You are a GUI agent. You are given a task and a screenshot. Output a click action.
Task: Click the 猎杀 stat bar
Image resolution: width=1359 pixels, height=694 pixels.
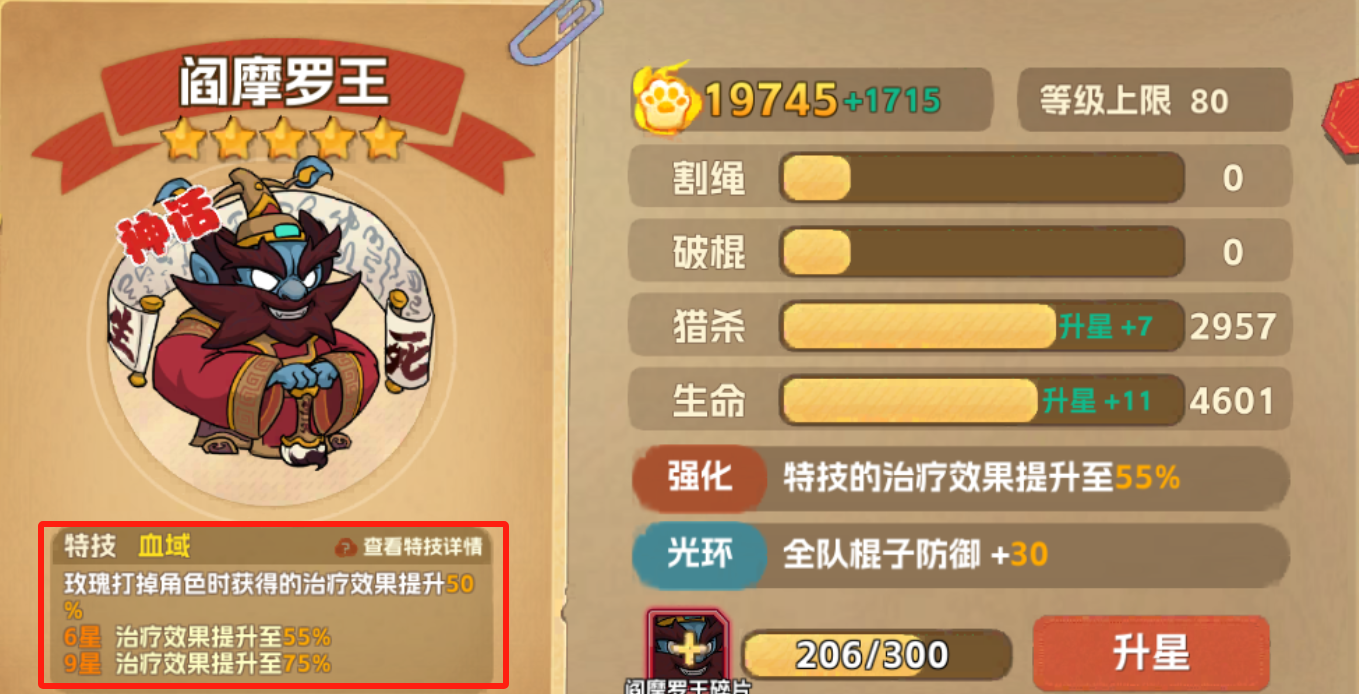tap(981, 326)
